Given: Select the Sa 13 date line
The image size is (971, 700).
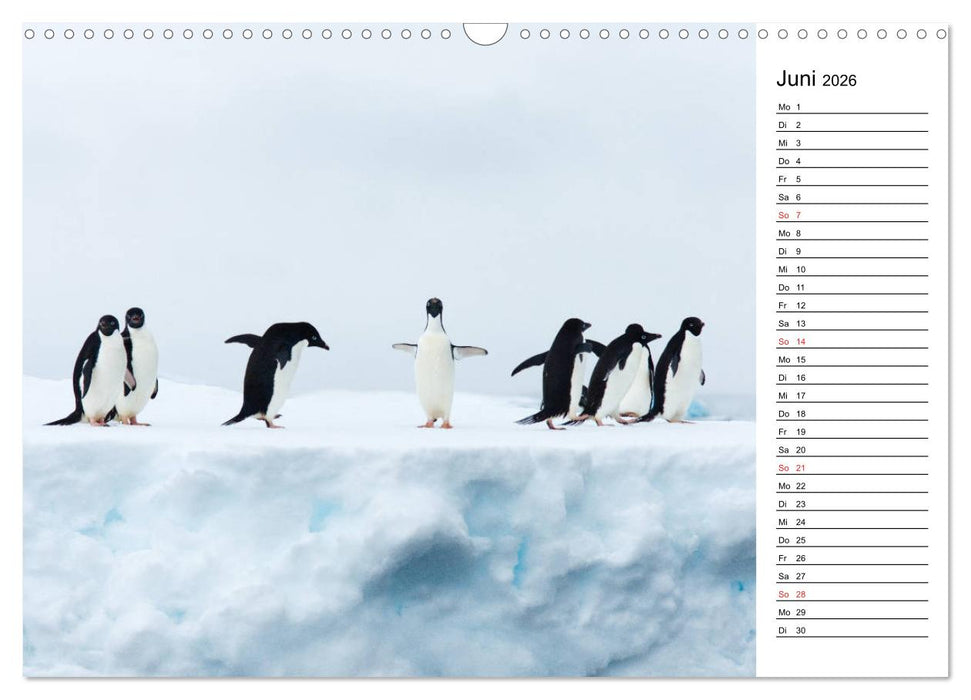Looking at the screenshot, I should [852, 323].
